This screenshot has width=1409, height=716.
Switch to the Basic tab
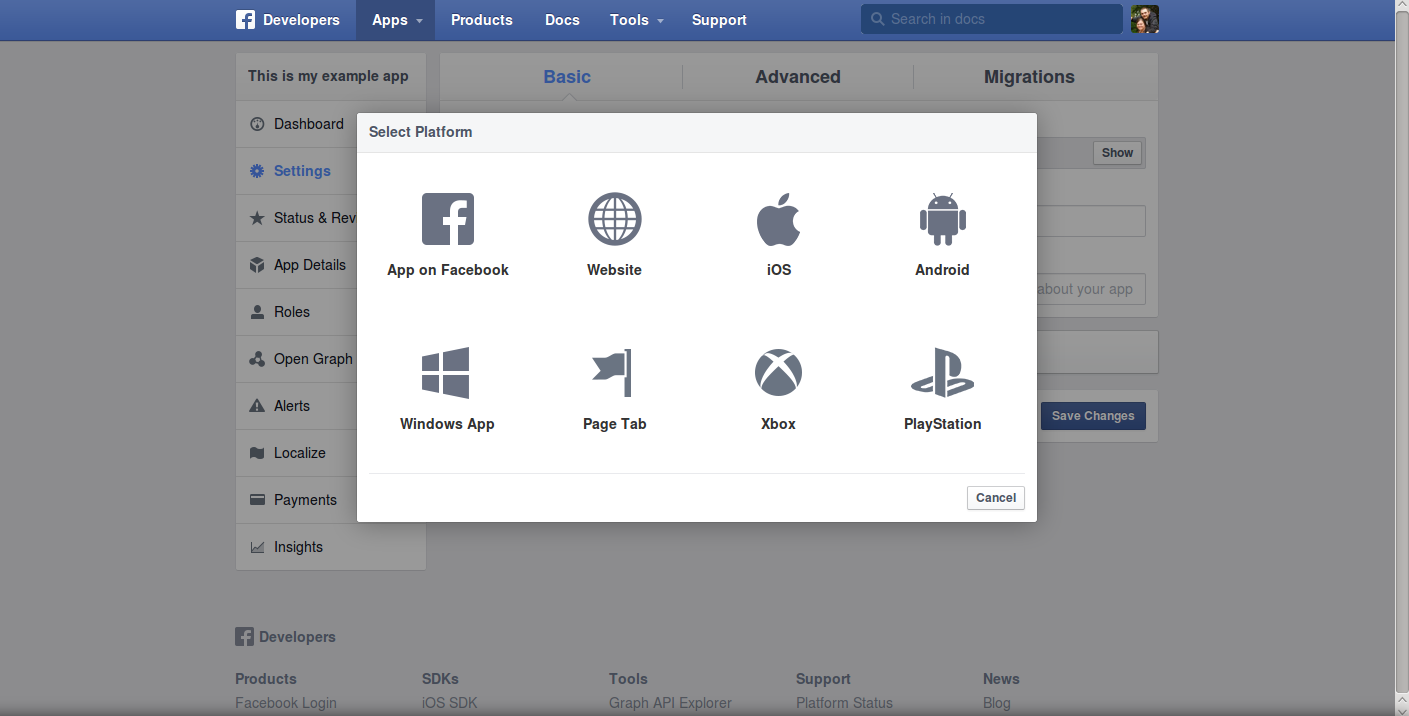click(567, 77)
